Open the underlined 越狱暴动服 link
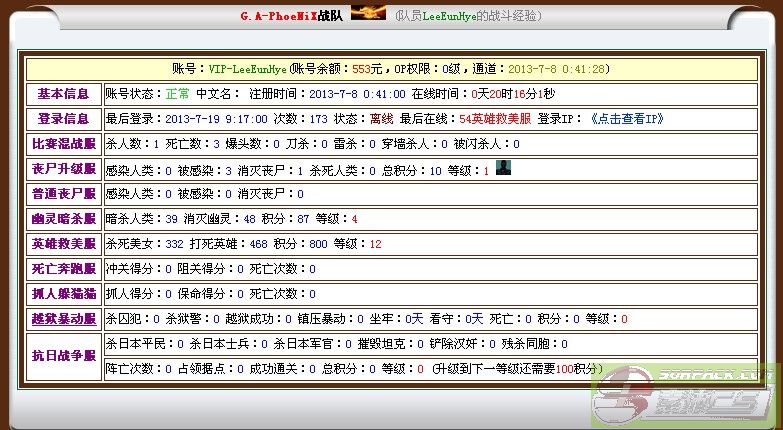Screen dimensions: 783x430 (63, 319)
